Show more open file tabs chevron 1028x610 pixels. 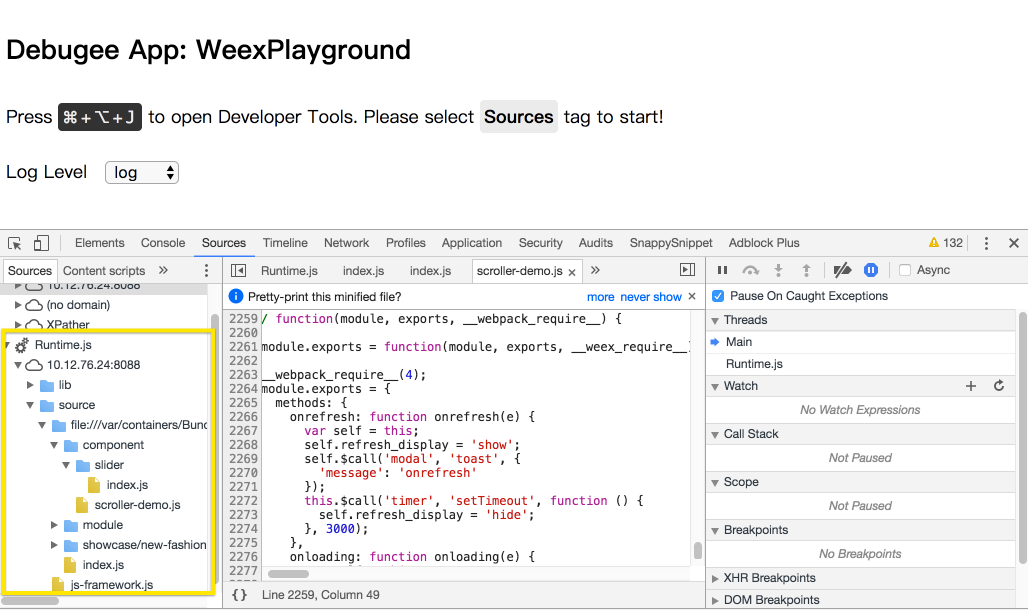[x=595, y=270]
